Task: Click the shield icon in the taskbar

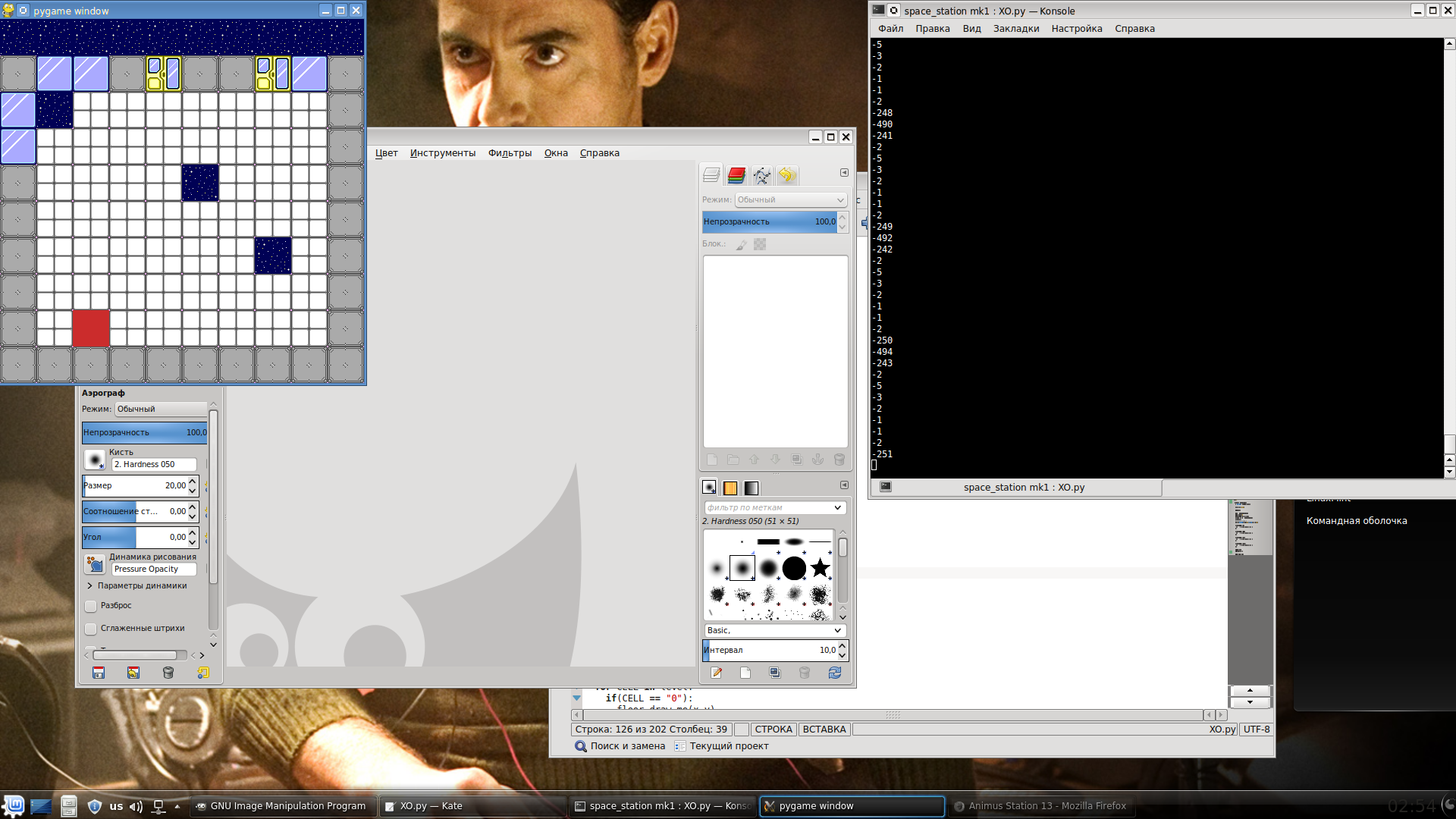Action: point(95,806)
